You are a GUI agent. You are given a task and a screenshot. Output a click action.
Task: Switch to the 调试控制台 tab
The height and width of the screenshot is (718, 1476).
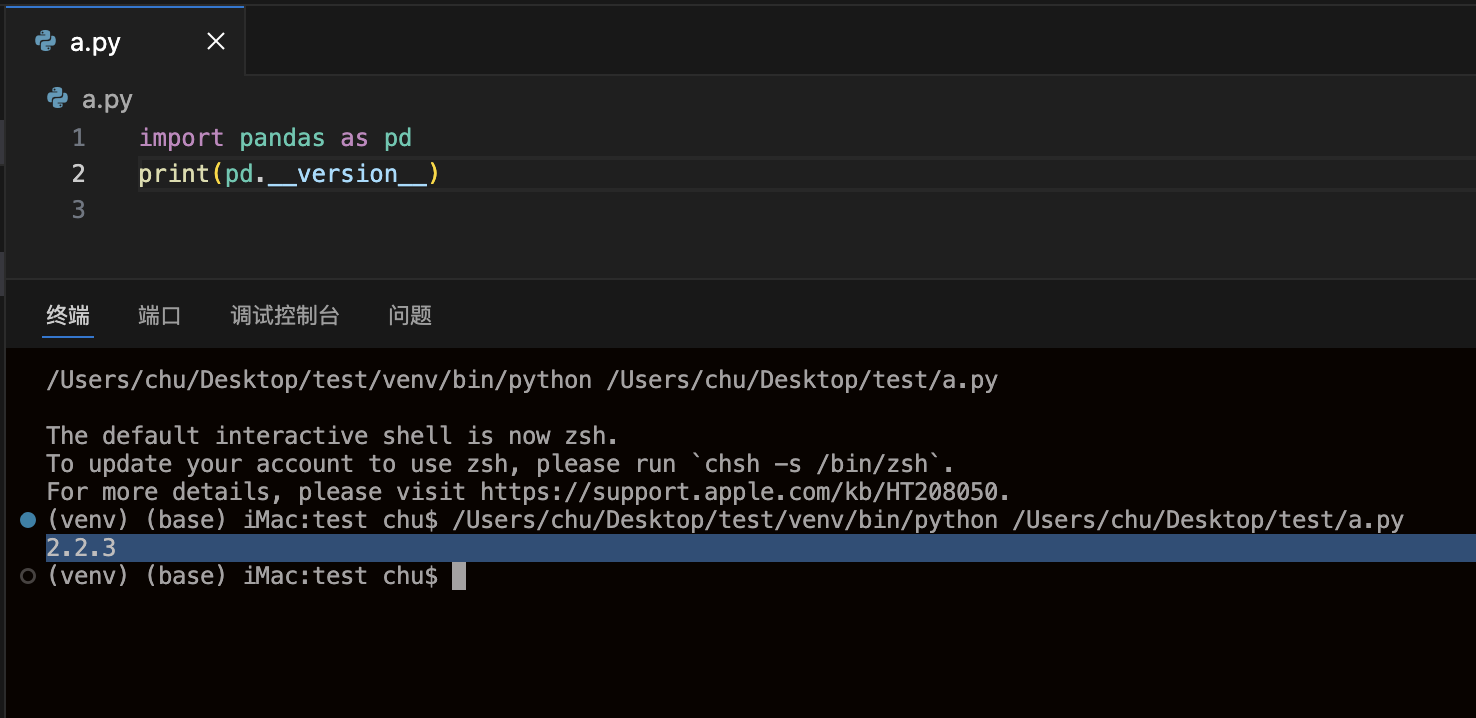tap(285, 316)
